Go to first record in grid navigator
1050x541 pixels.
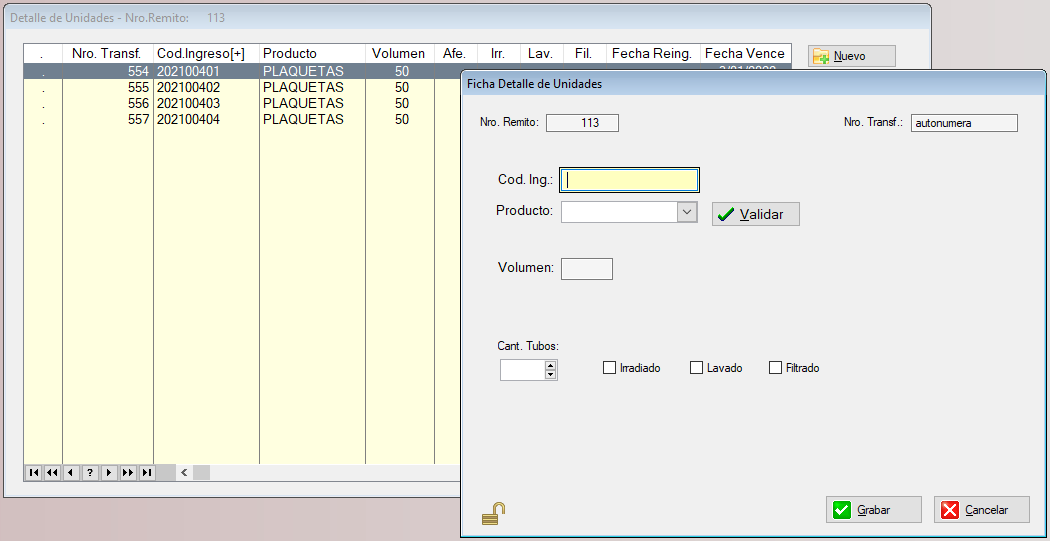tap(34, 473)
